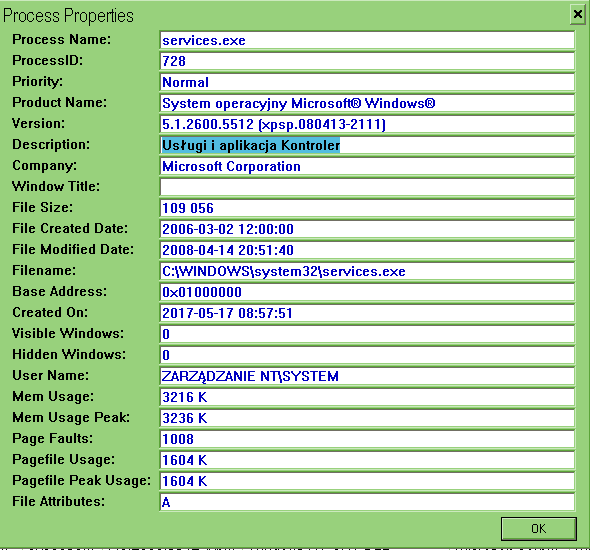Click the 'File Created Date:' label
Screen dimensions: 590x550
pyautogui.click(x=70, y=228)
